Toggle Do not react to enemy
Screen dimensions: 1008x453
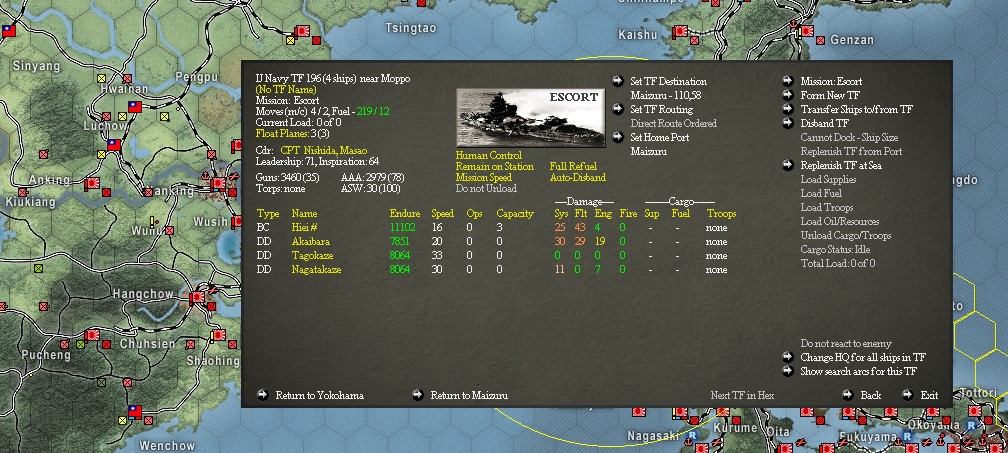(x=846, y=343)
